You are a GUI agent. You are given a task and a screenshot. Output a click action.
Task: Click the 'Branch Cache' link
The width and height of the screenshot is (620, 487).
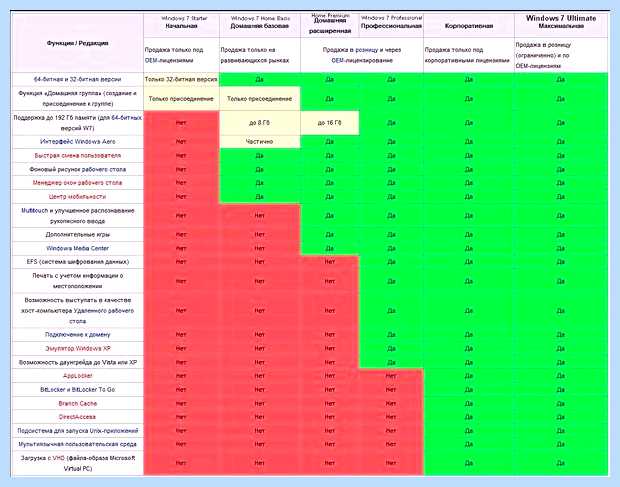pyautogui.click(x=78, y=403)
